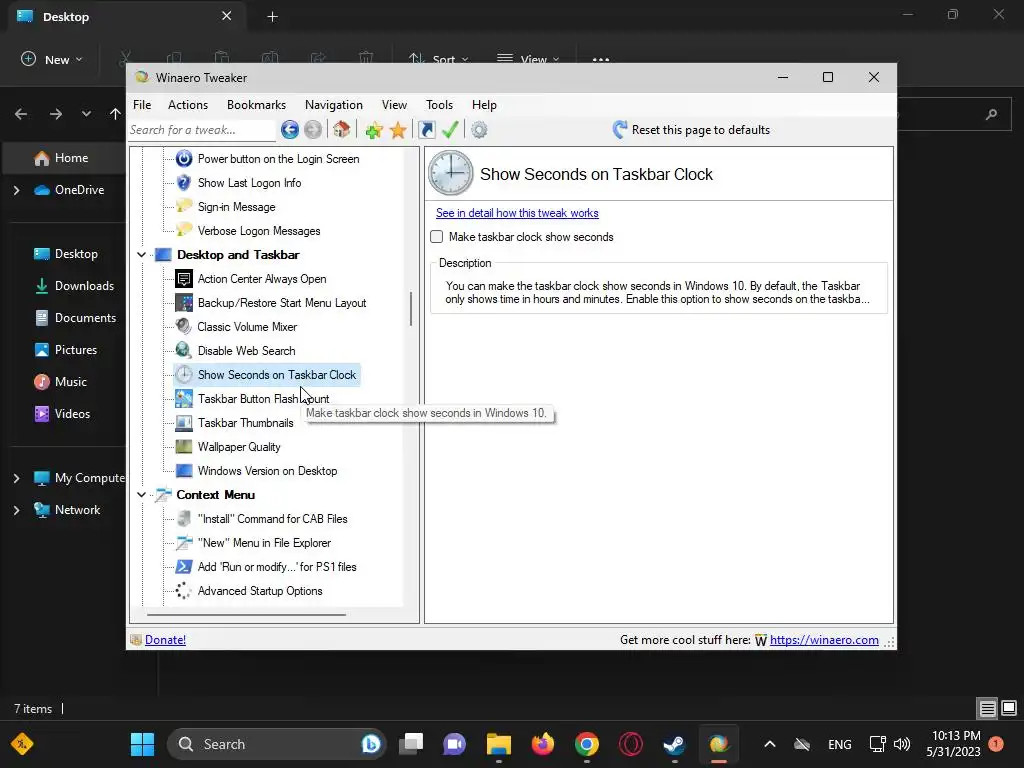Click the Show Last Logon Info shield icon
This screenshot has height=768, width=1024.
click(184, 183)
